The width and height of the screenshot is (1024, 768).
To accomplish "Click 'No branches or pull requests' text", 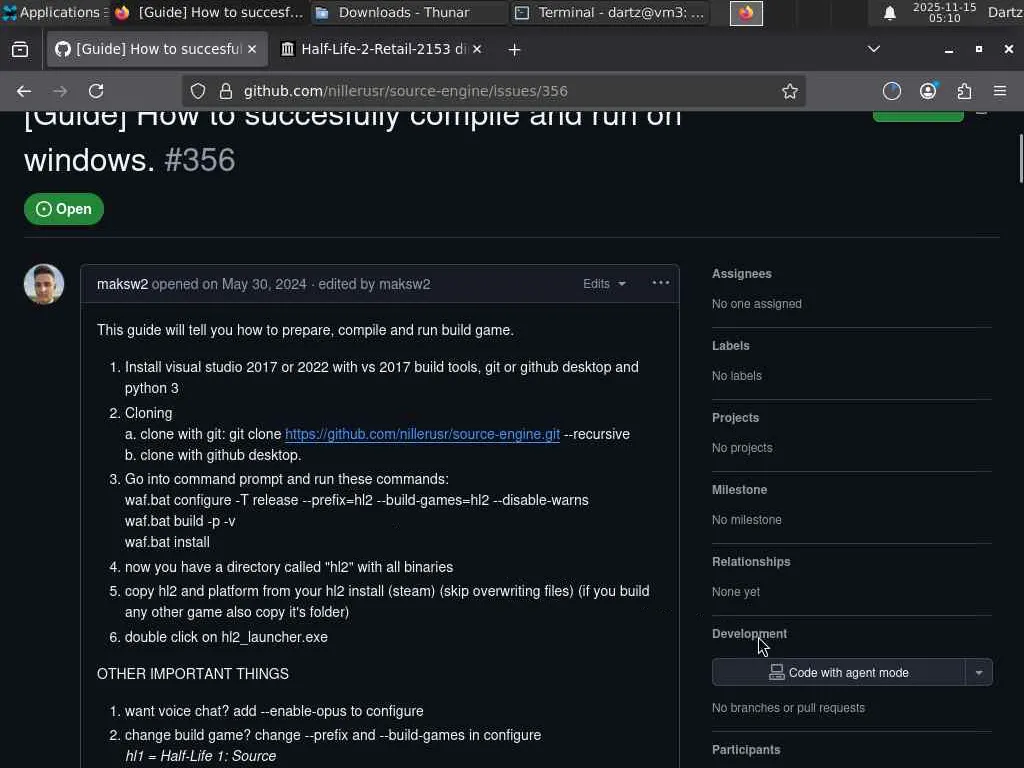I will click(788, 708).
